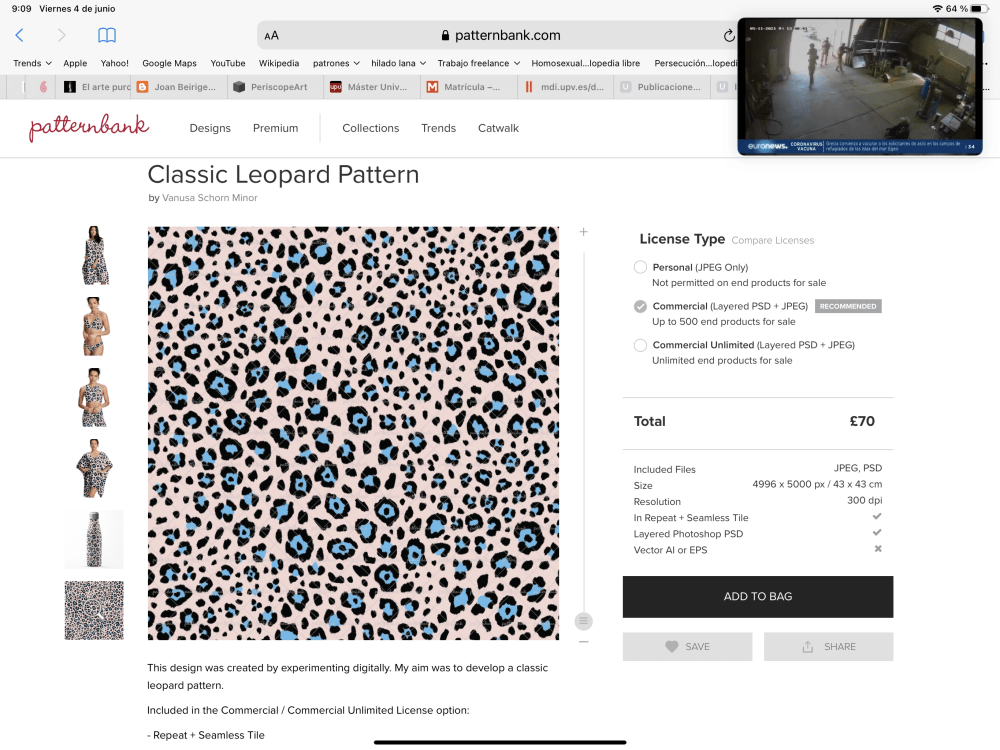Click the heart icon on the Save button

671,646
